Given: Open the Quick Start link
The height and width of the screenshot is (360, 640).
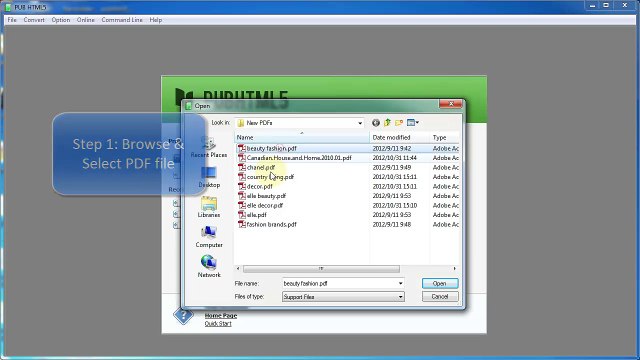Looking at the screenshot, I should [x=218, y=324].
